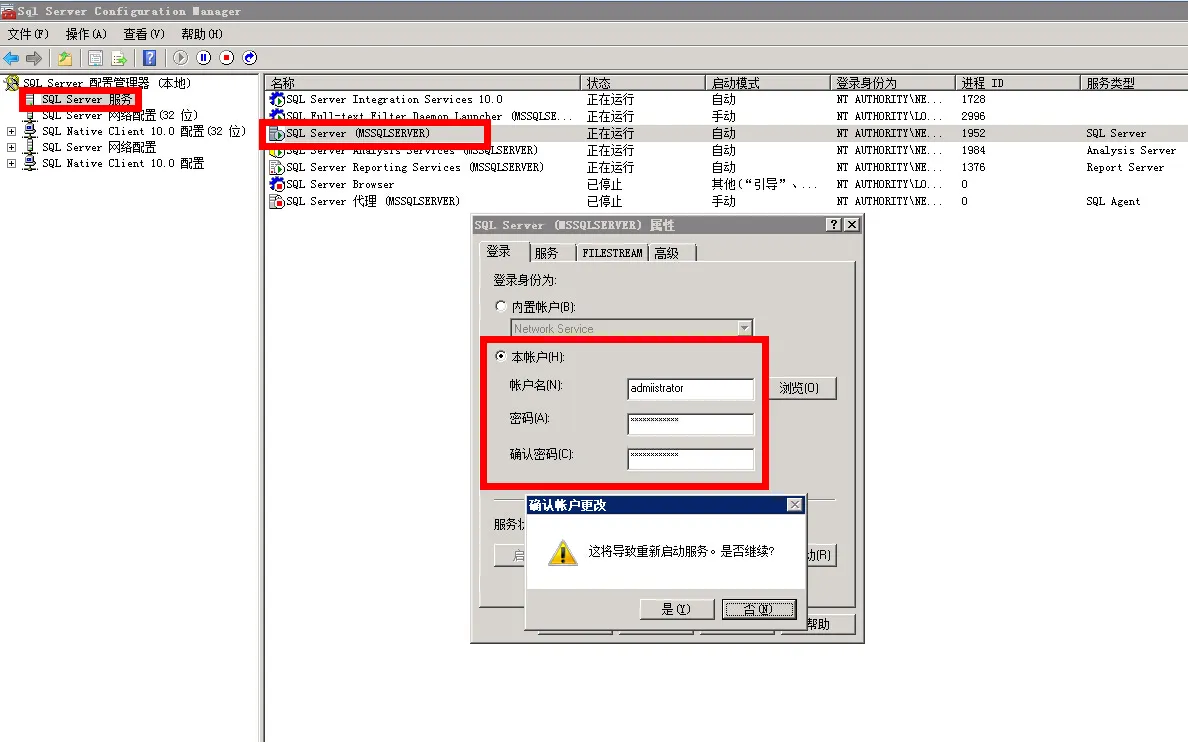Click process ID 2996 cell
This screenshot has height=742, width=1188.
pyautogui.click(x=973, y=116)
